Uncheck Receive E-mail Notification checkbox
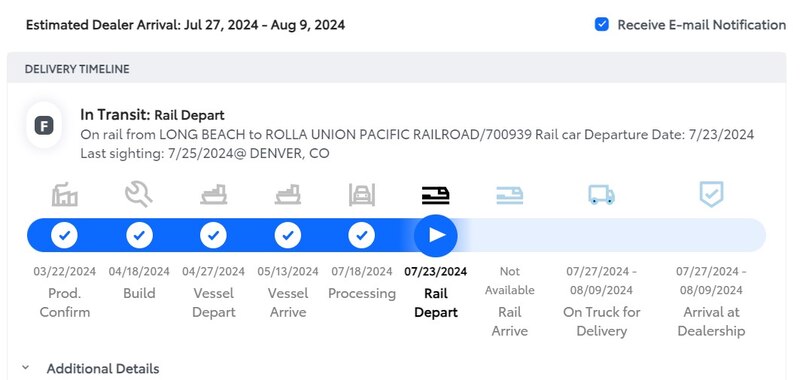The image size is (800, 380). [602, 24]
